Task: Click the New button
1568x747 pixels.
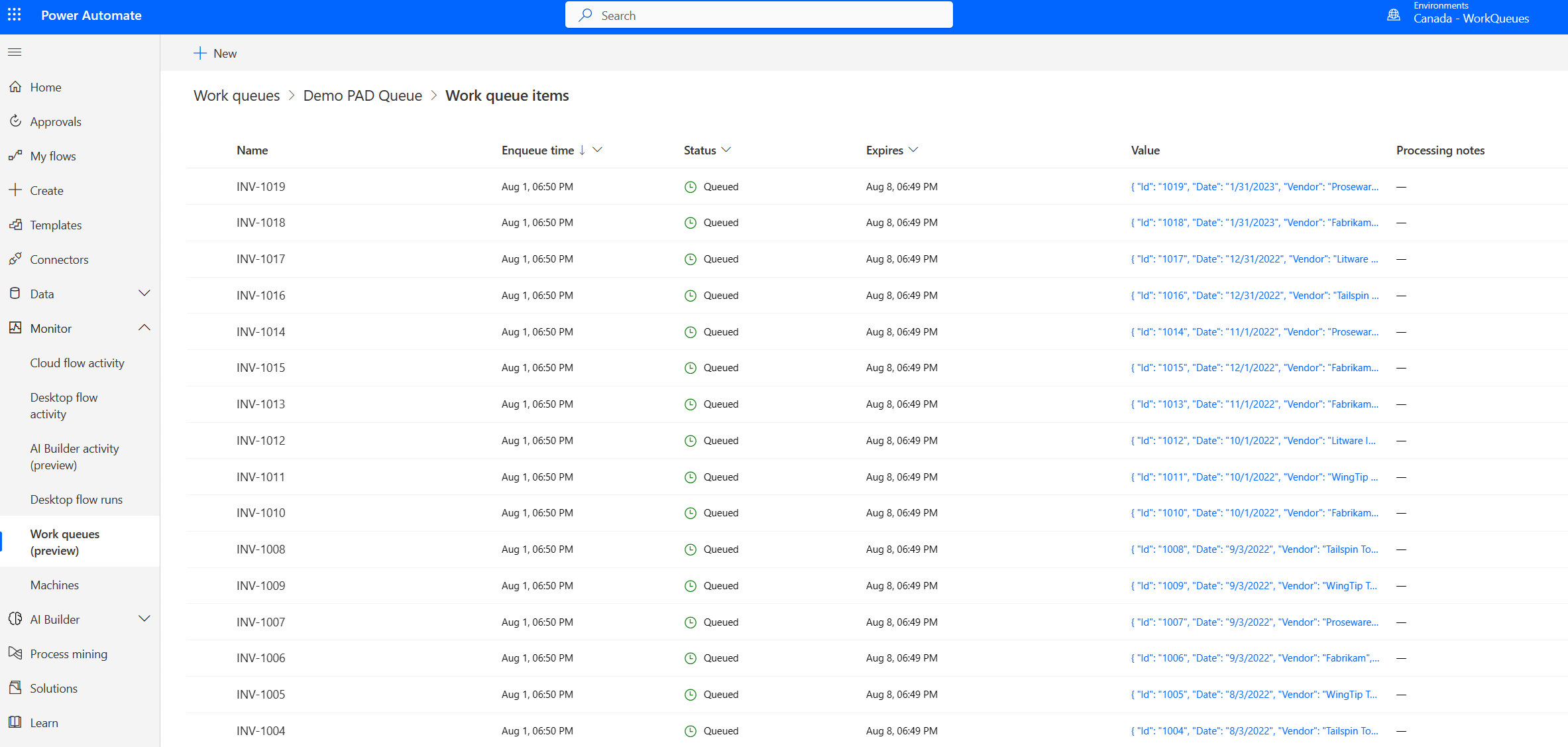Action: (215, 53)
